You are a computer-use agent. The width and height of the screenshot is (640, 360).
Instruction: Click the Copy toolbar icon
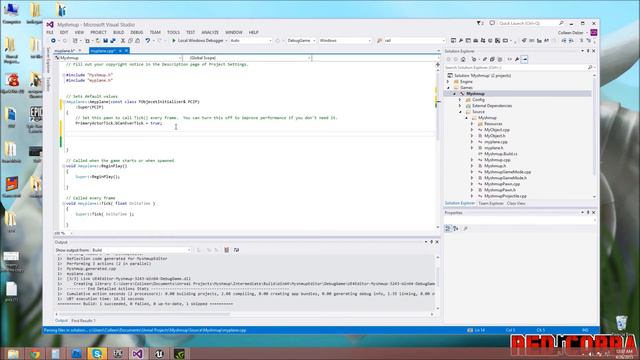coord(130,41)
